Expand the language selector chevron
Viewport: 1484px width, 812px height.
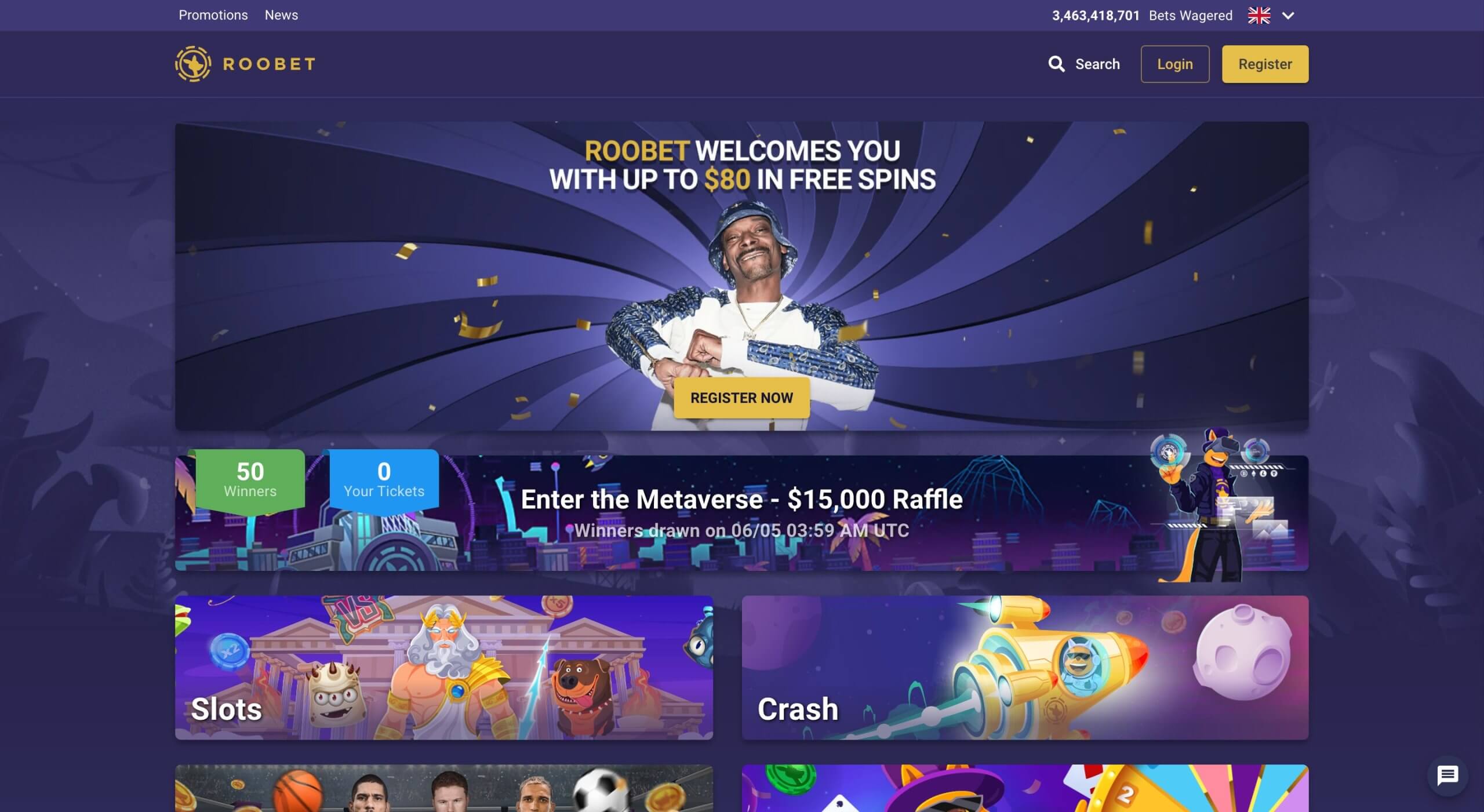coord(1288,16)
